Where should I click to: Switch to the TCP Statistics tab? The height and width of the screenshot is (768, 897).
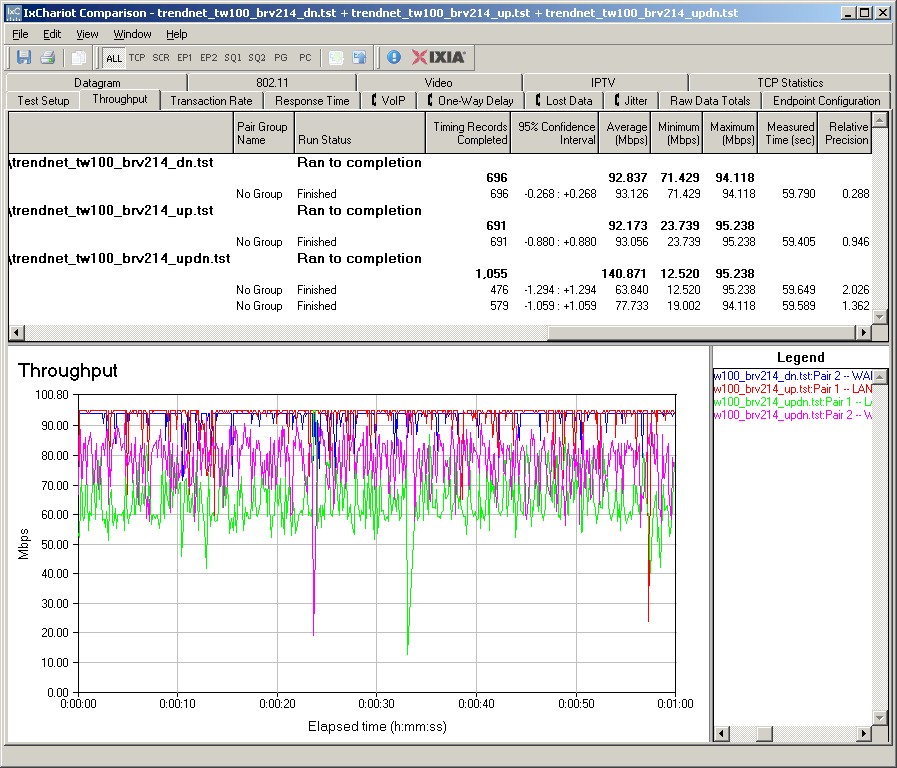[x=790, y=83]
